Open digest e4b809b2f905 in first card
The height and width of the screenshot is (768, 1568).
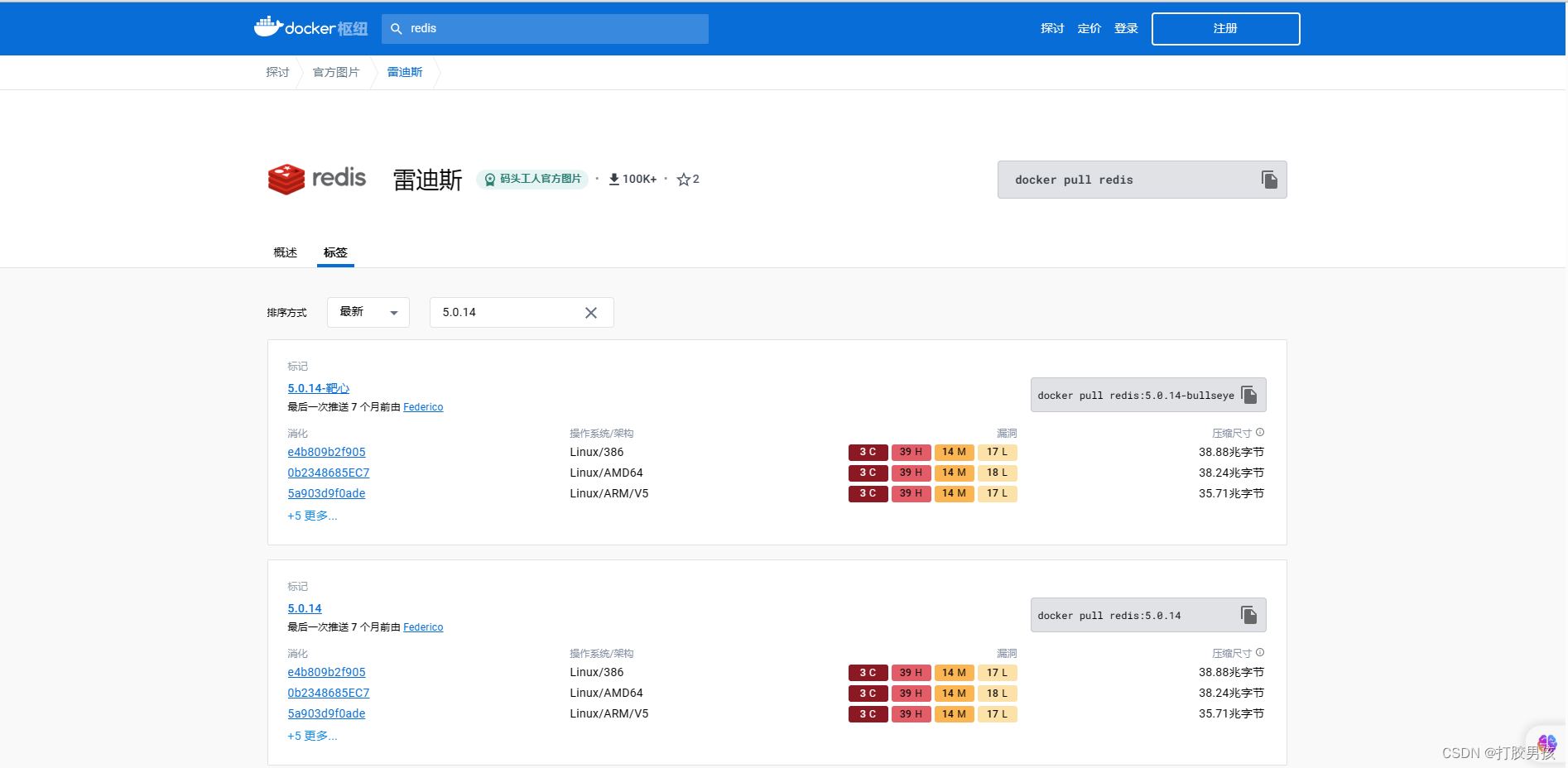[x=326, y=452]
